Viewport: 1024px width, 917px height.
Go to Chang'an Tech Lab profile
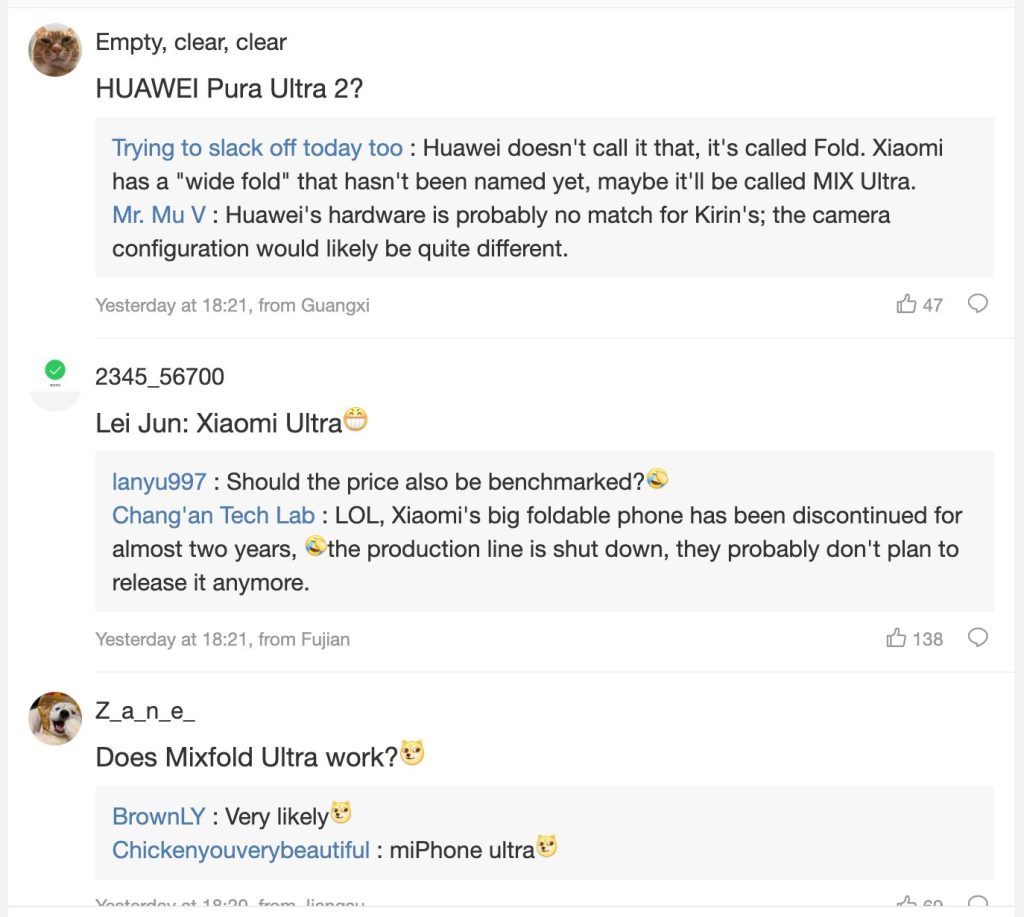pos(213,516)
